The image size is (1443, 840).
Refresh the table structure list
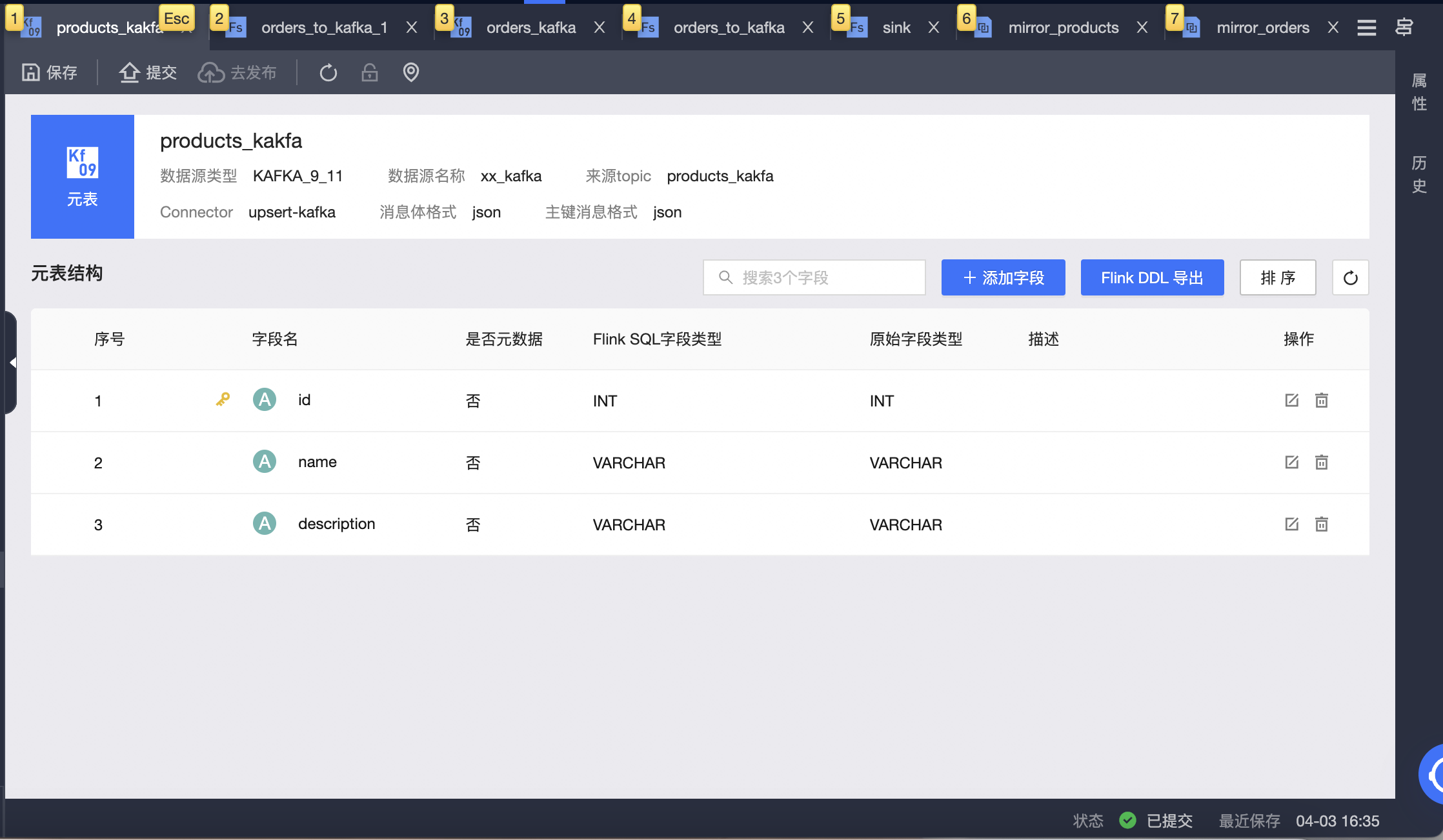point(1351,277)
